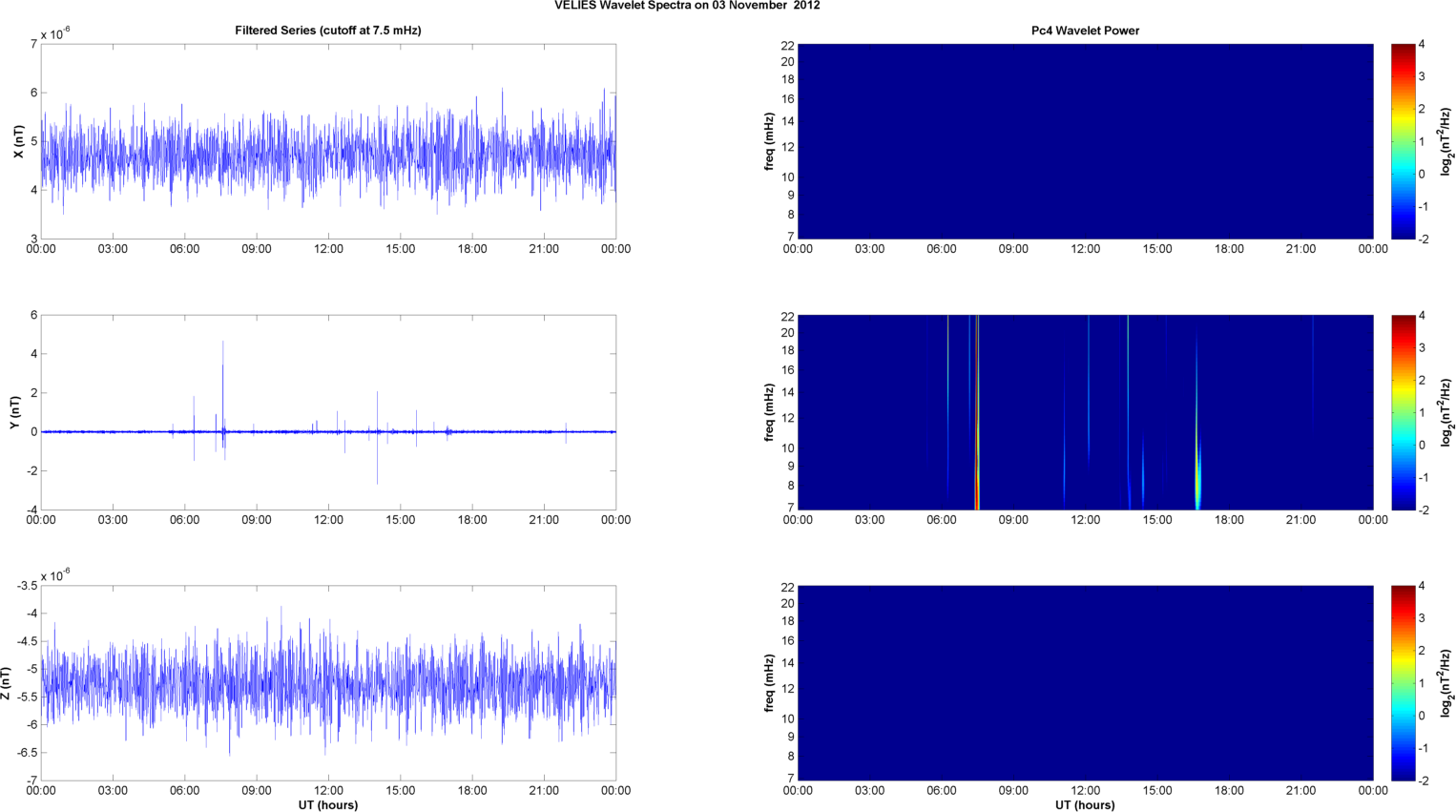Select the "Filtered Series (cutoff at 7.5 mHz)" heading

(x=327, y=31)
